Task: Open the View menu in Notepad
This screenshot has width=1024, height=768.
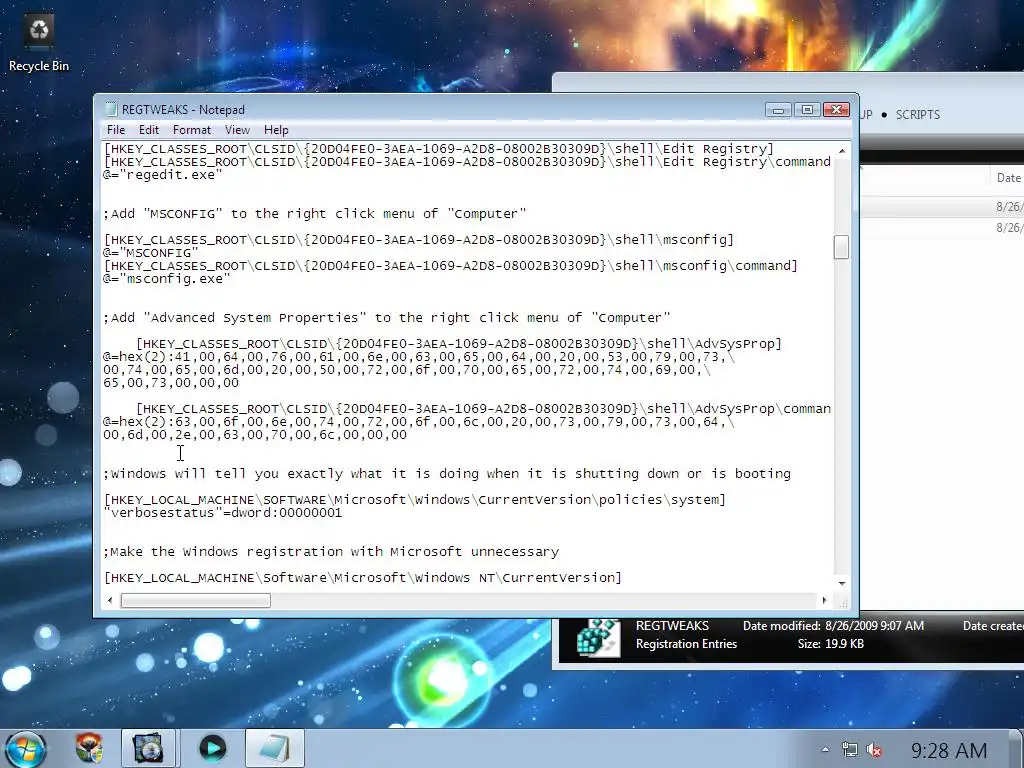Action: (x=237, y=130)
